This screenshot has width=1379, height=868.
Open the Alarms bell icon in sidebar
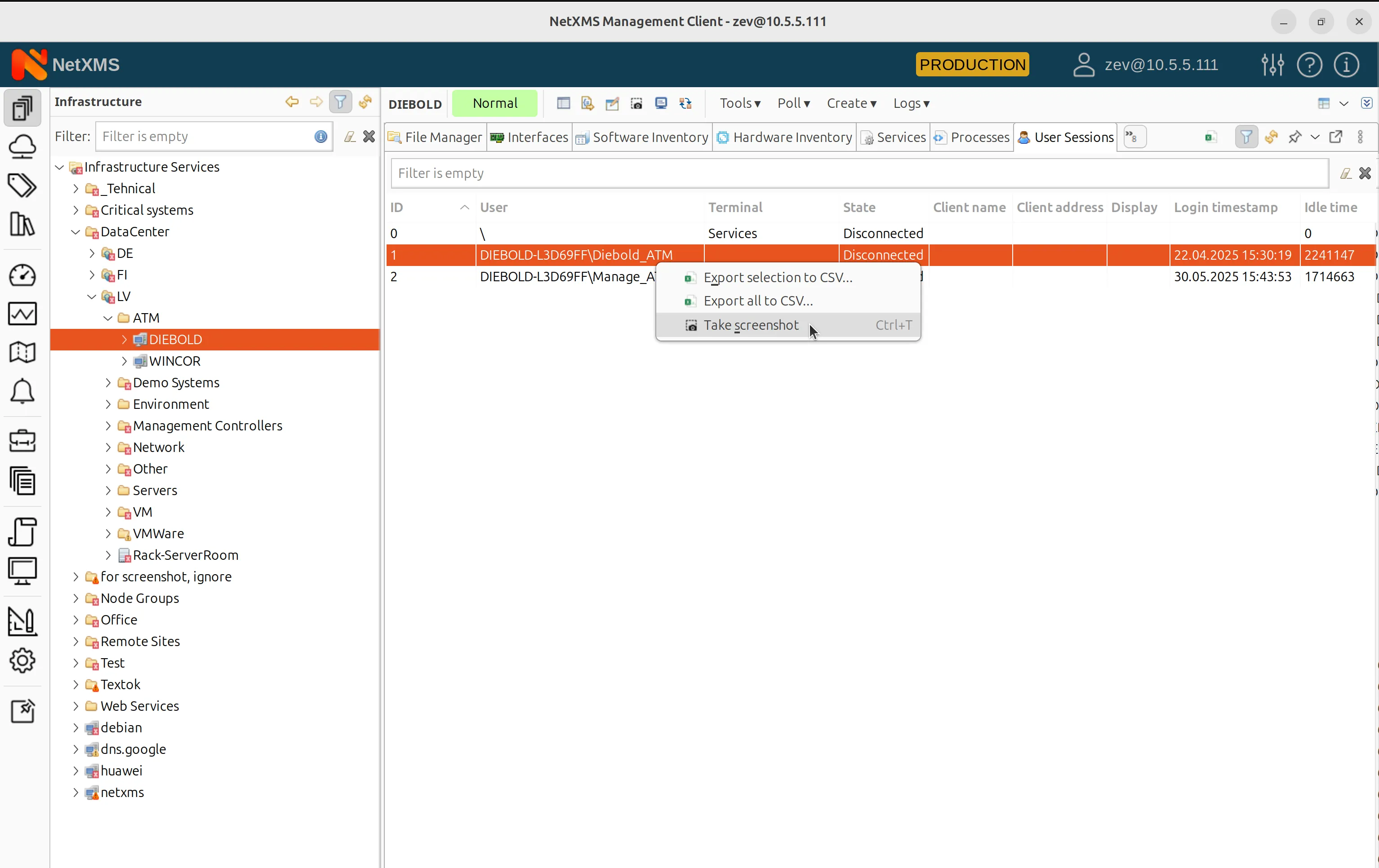pos(22,392)
